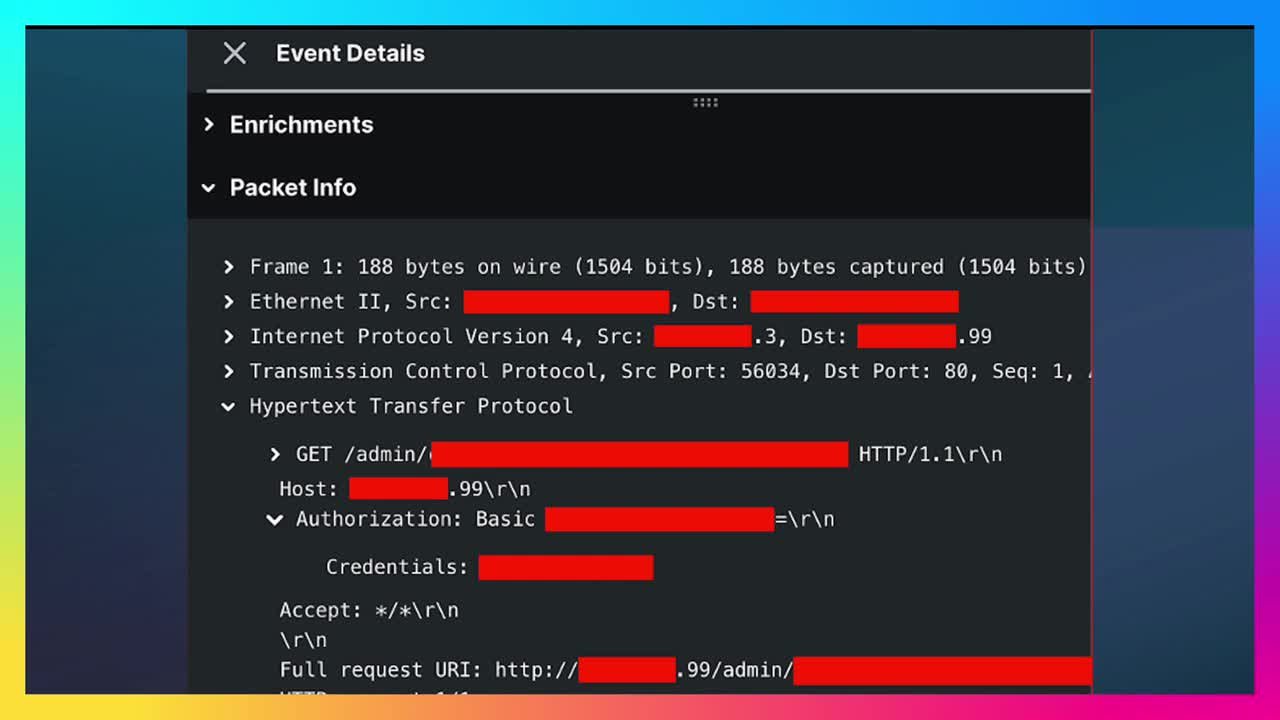
Task: Select the Credentials field line
Action: click(489, 567)
